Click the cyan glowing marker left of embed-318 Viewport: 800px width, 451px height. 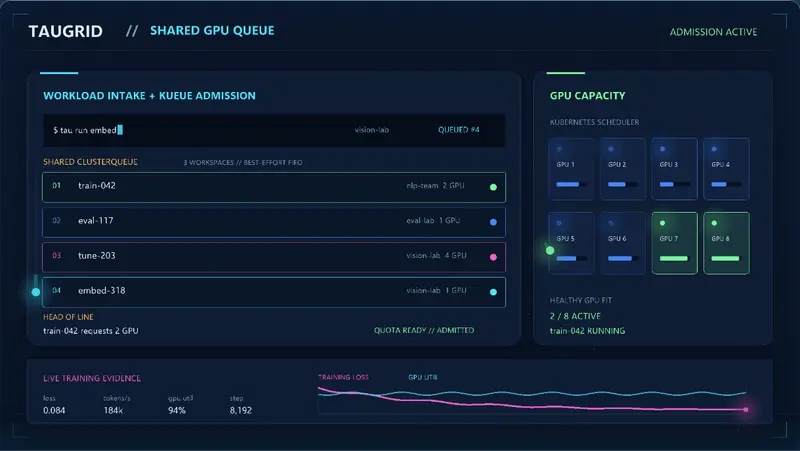pos(36,292)
